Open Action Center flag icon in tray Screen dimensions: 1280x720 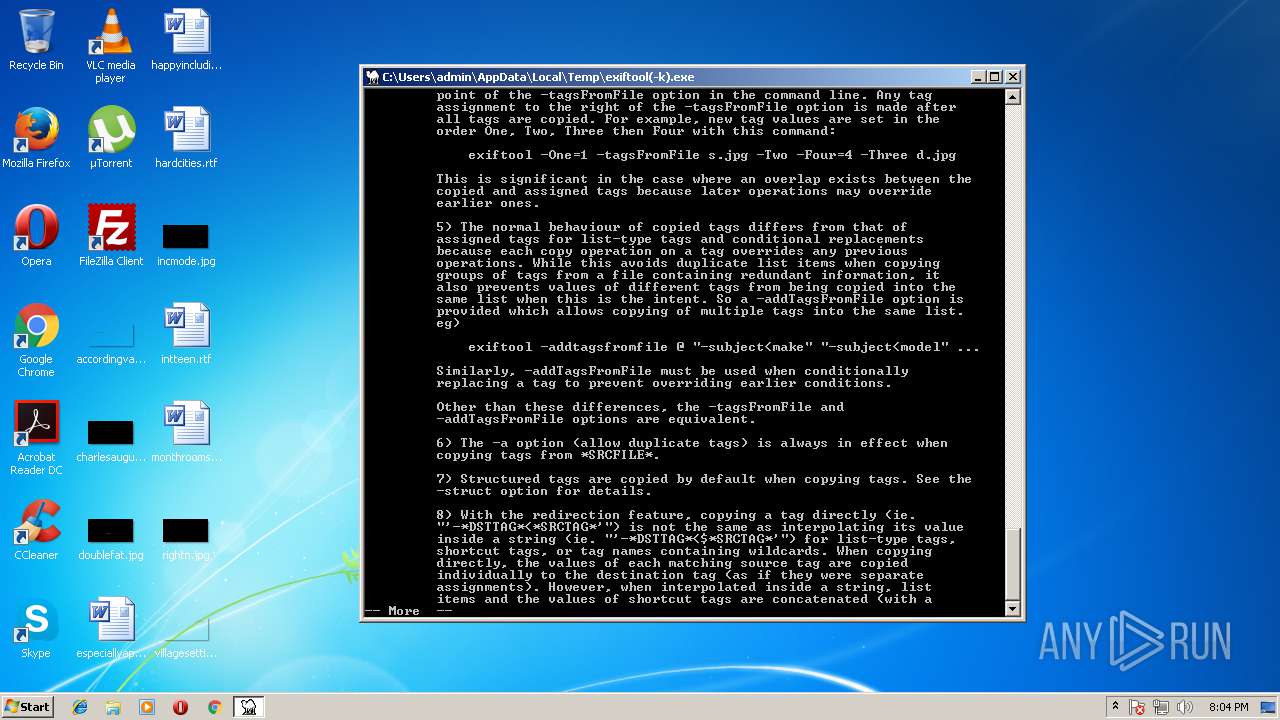[1137, 707]
